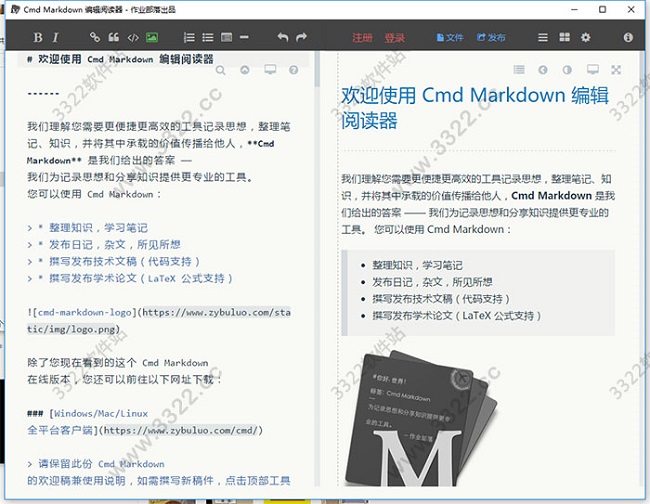The width and height of the screenshot is (650, 504).
Task: Apply italic formatting
Action: (x=56, y=38)
